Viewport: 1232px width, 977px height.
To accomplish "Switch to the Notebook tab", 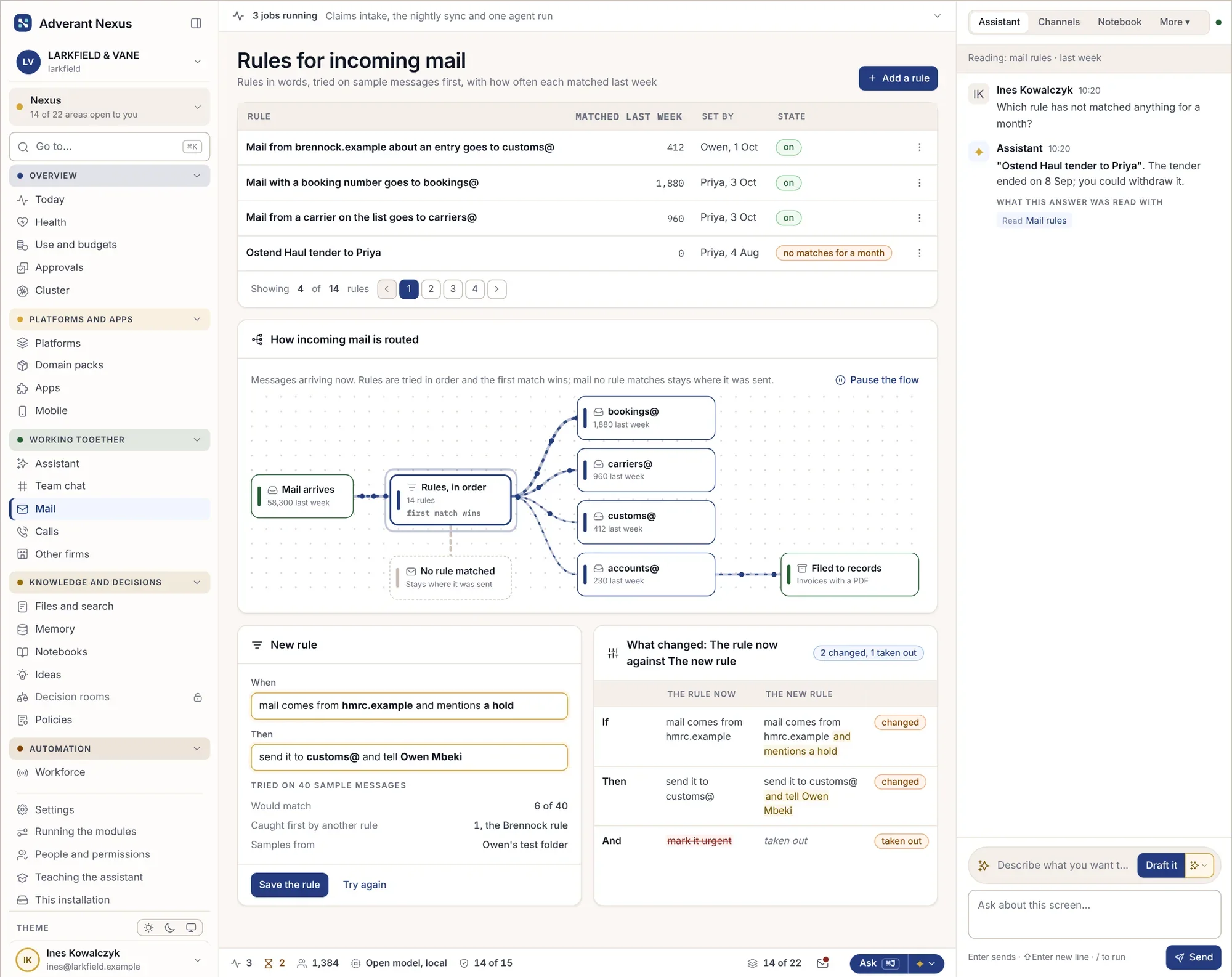I will (1119, 22).
